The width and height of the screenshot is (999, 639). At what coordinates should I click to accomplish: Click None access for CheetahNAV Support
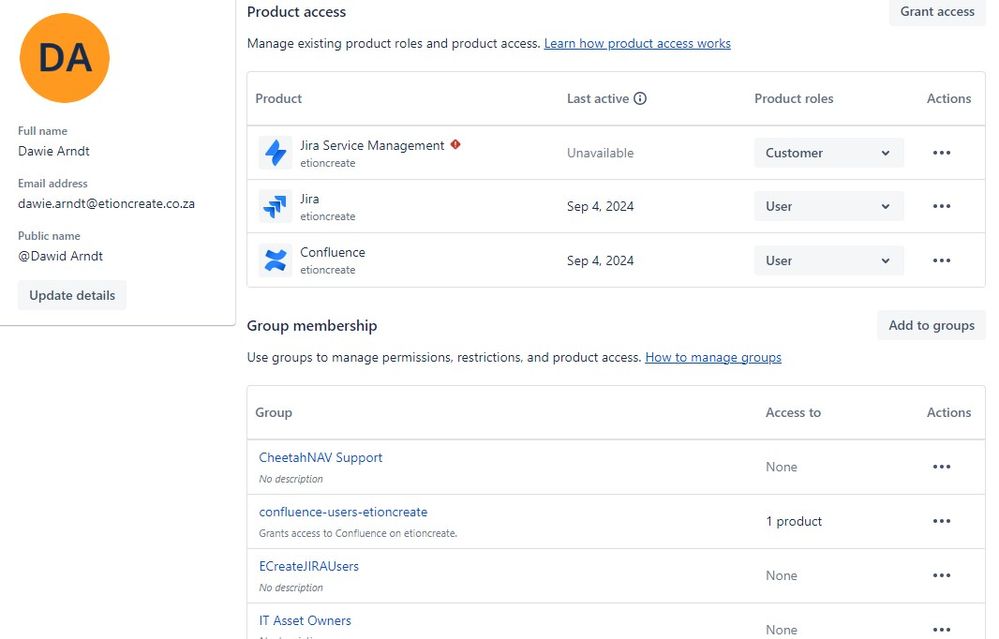point(781,467)
